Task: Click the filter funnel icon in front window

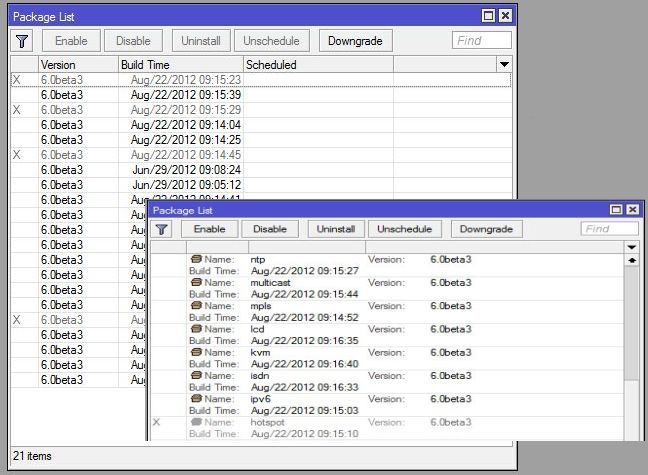Action: pos(162,229)
